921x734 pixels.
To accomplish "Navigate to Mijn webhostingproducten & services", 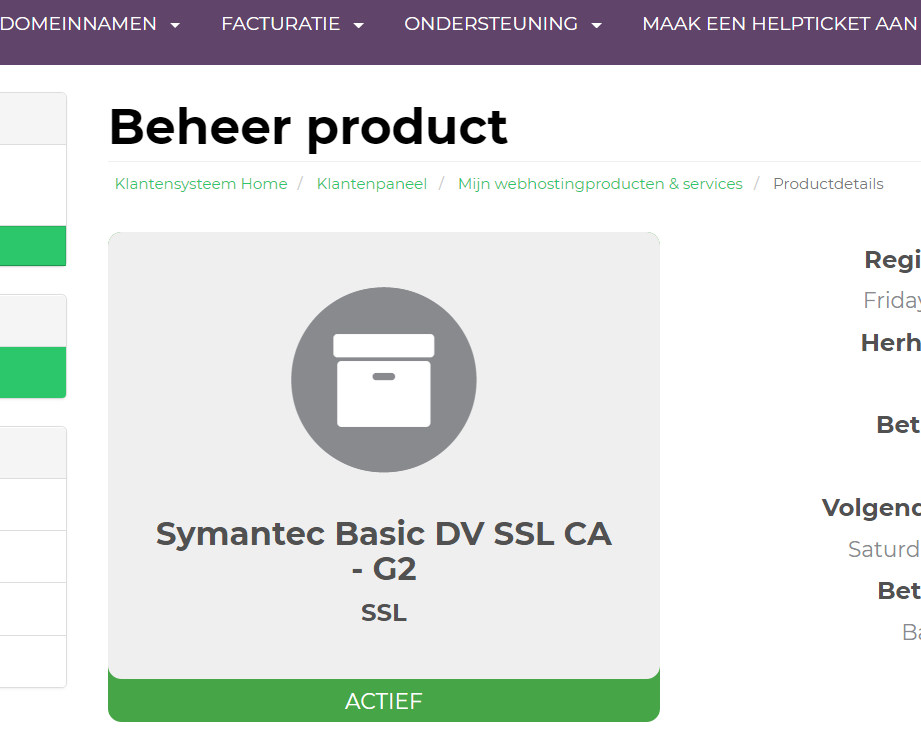I will (600, 184).
